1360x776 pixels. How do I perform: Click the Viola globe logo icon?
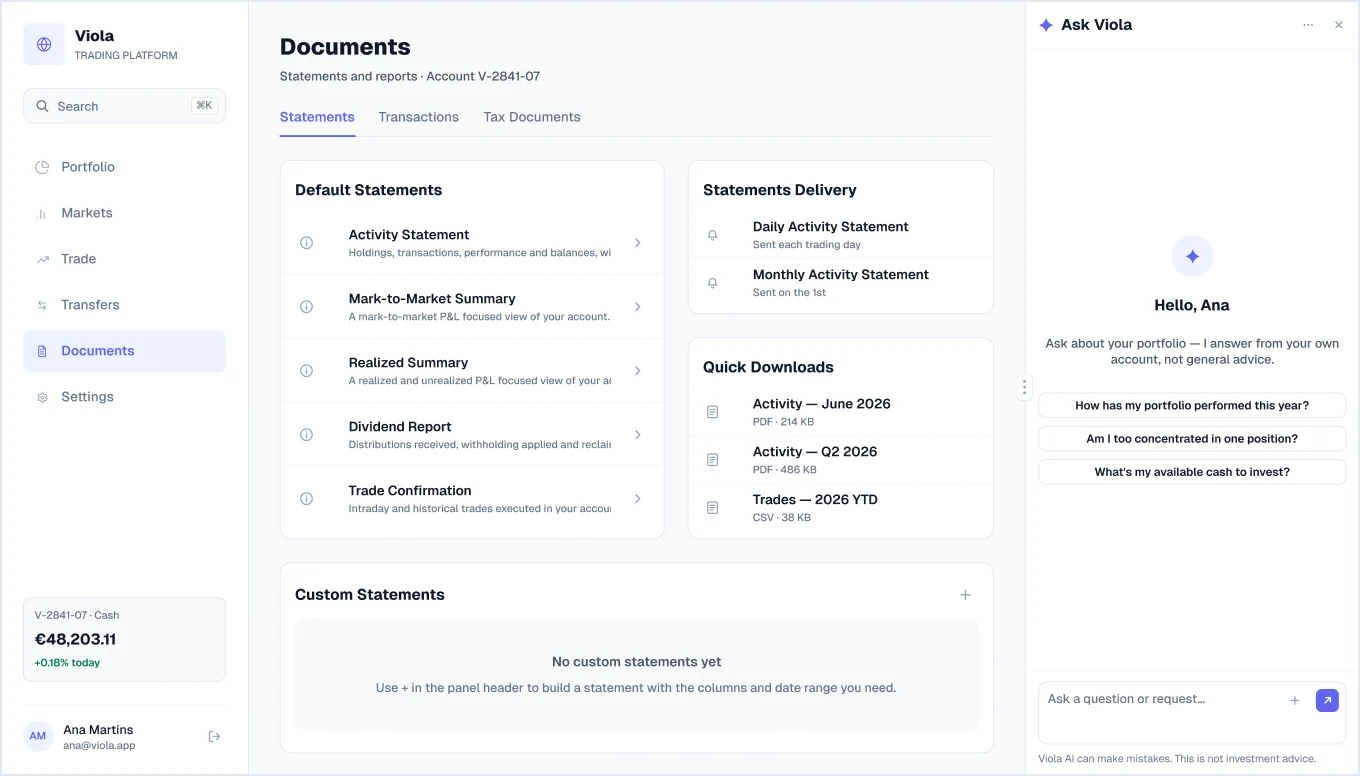pos(44,45)
